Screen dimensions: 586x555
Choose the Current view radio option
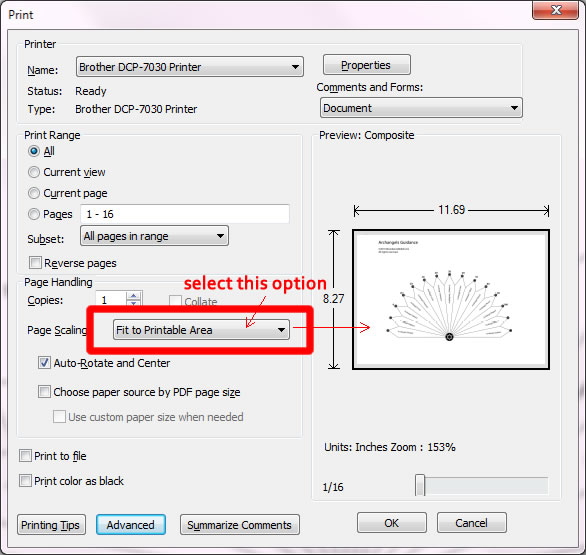[x=34, y=172]
